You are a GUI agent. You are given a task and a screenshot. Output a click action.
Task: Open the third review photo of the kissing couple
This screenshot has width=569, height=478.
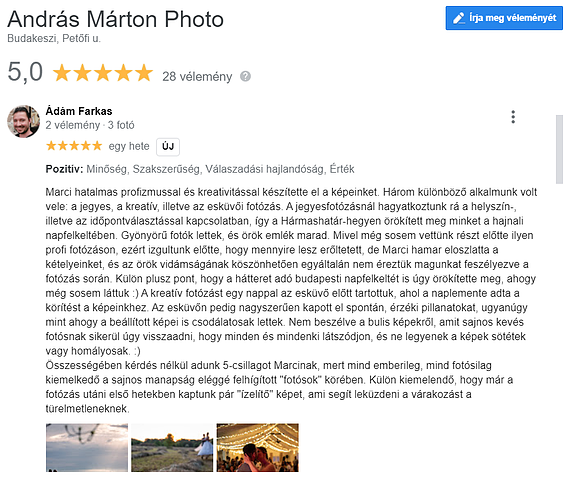(x=258, y=448)
